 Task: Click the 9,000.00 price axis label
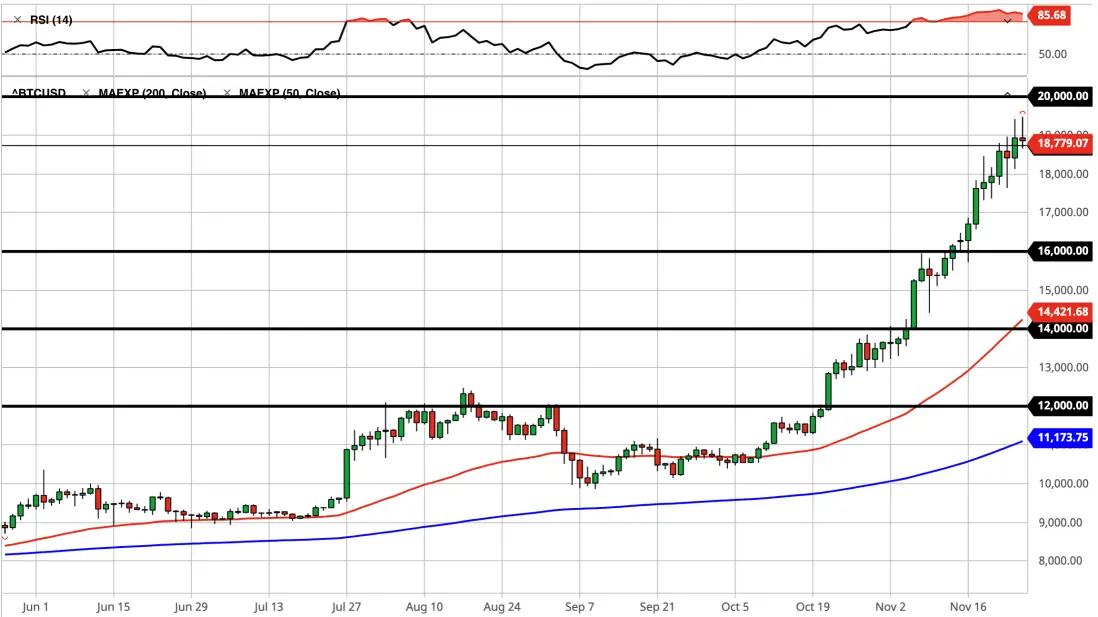1065,522
